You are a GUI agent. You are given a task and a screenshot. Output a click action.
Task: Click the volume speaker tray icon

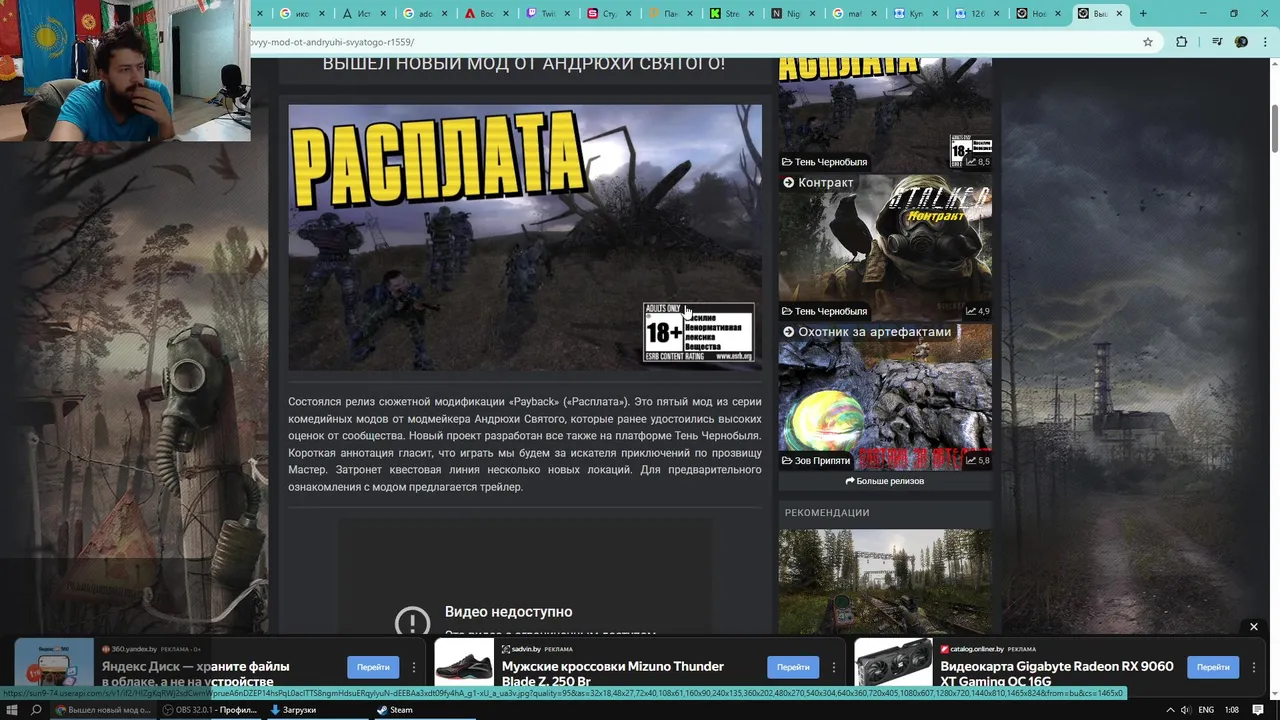1185,710
